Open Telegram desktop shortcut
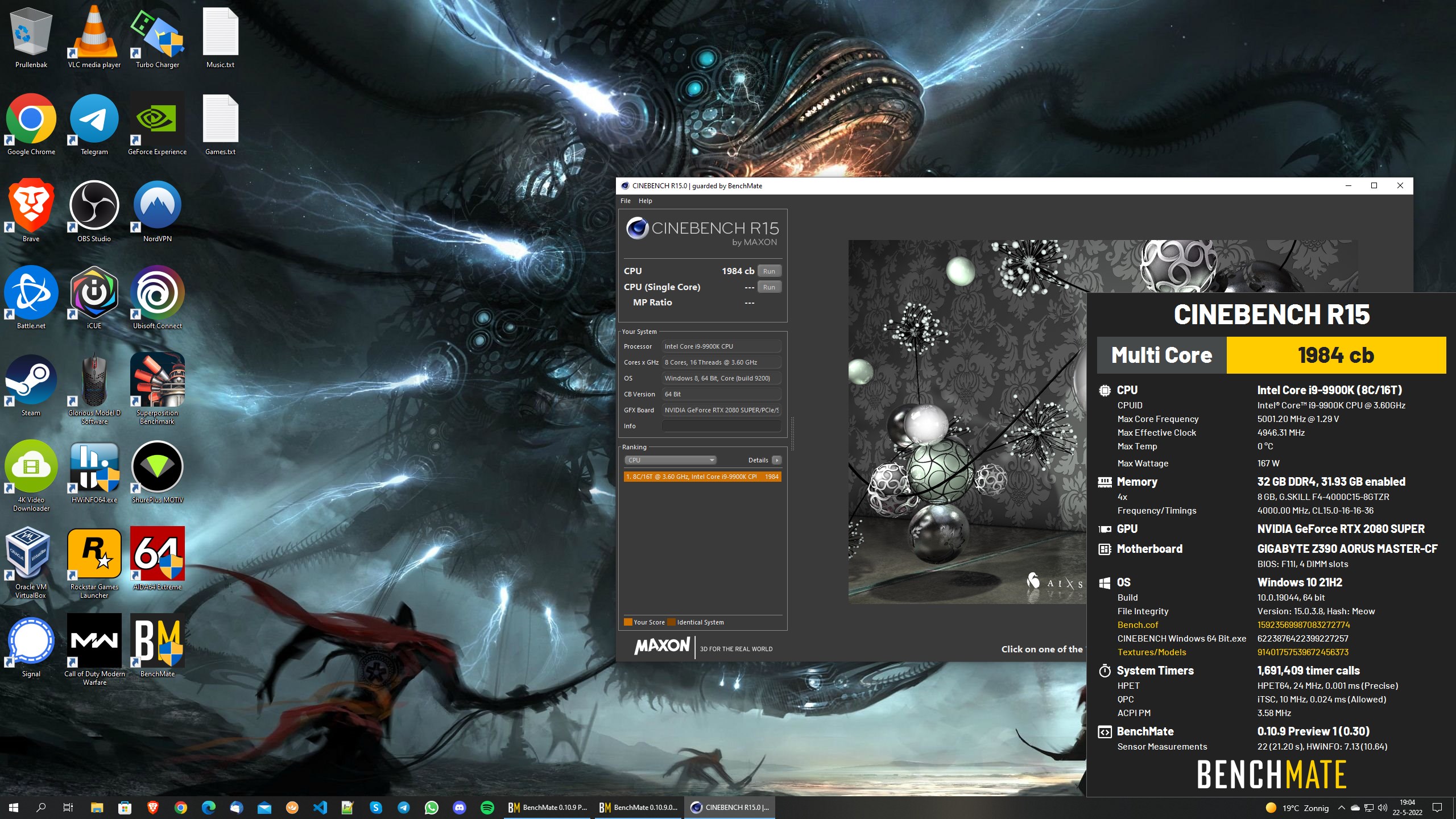The width and height of the screenshot is (1456, 819). [x=94, y=125]
